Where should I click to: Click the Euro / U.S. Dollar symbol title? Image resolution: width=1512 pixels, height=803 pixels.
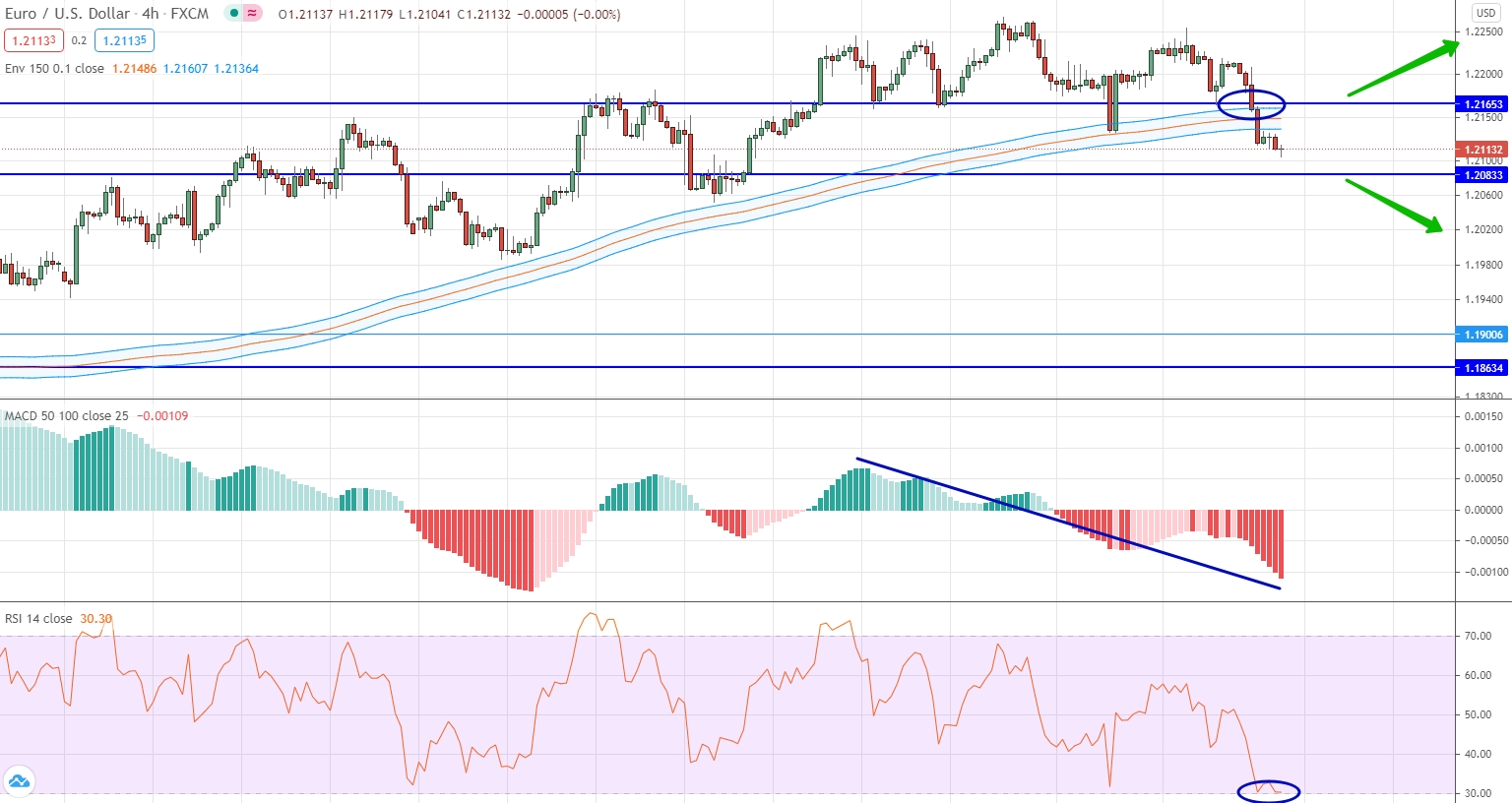[68, 14]
